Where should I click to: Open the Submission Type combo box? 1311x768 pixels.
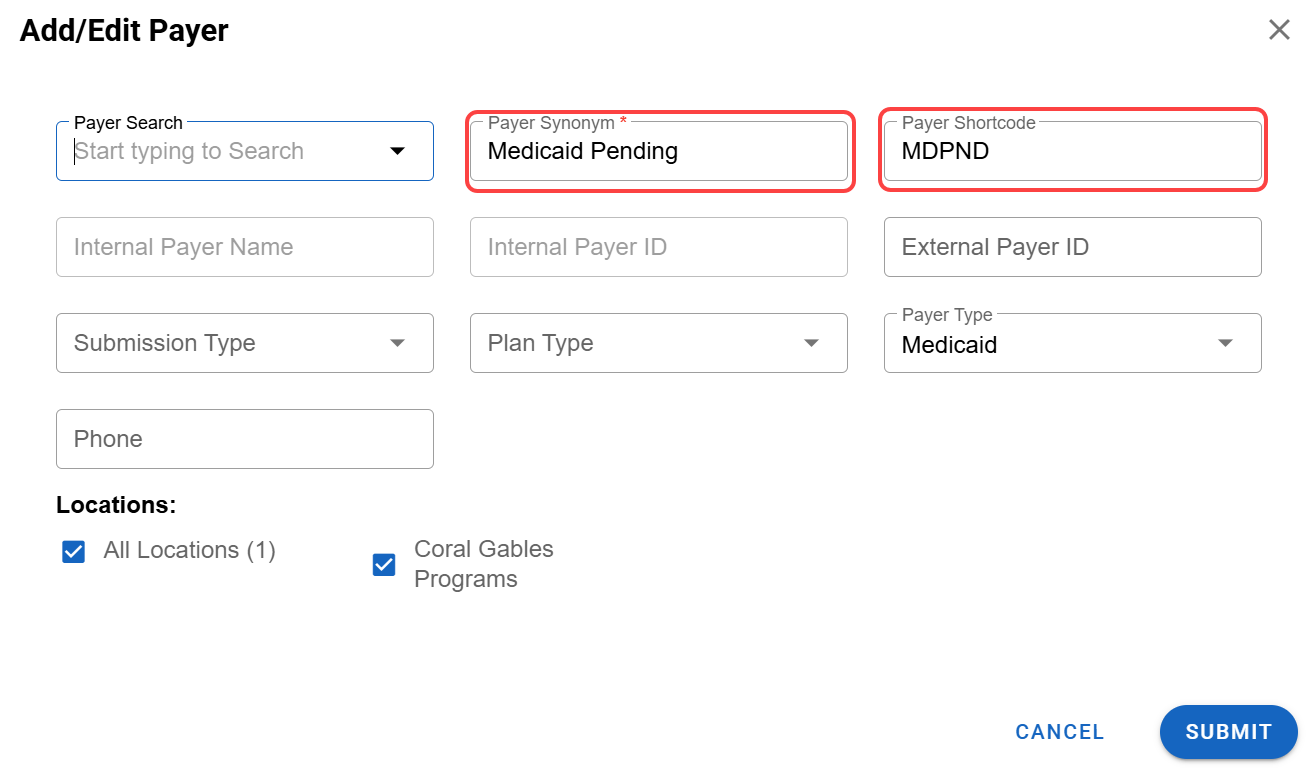point(245,343)
